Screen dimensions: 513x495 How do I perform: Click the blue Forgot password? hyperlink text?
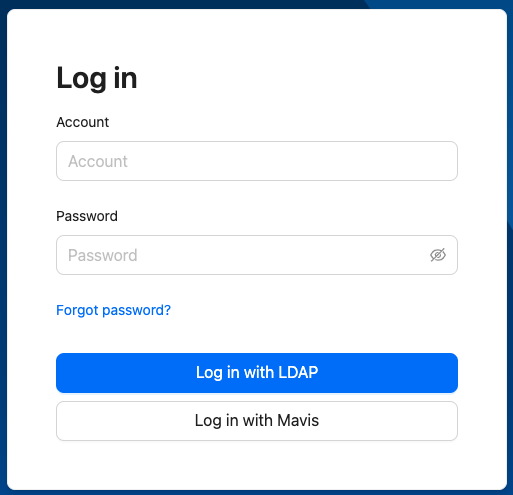tap(113, 310)
